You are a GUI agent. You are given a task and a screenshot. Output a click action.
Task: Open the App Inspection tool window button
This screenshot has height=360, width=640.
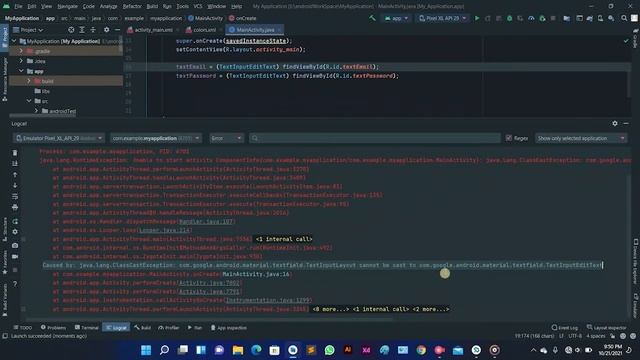pos(229,327)
